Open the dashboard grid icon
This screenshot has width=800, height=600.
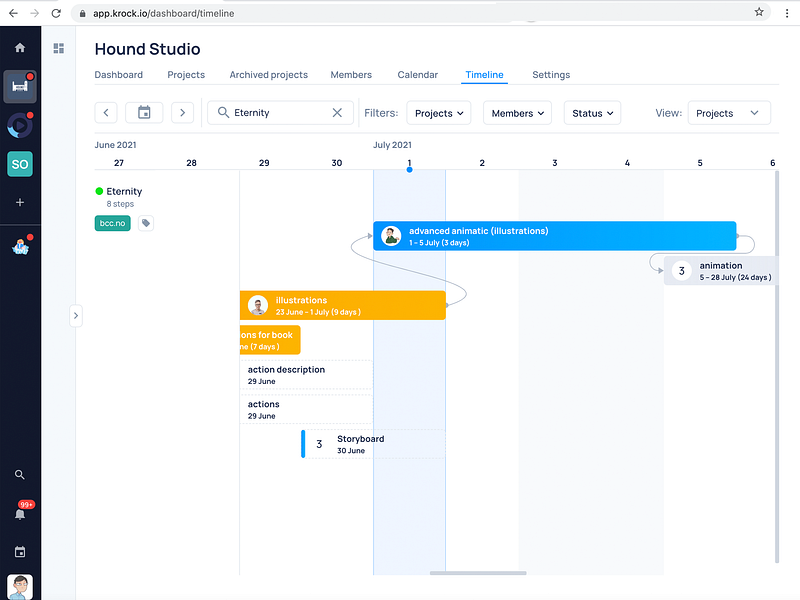(x=59, y=48)
